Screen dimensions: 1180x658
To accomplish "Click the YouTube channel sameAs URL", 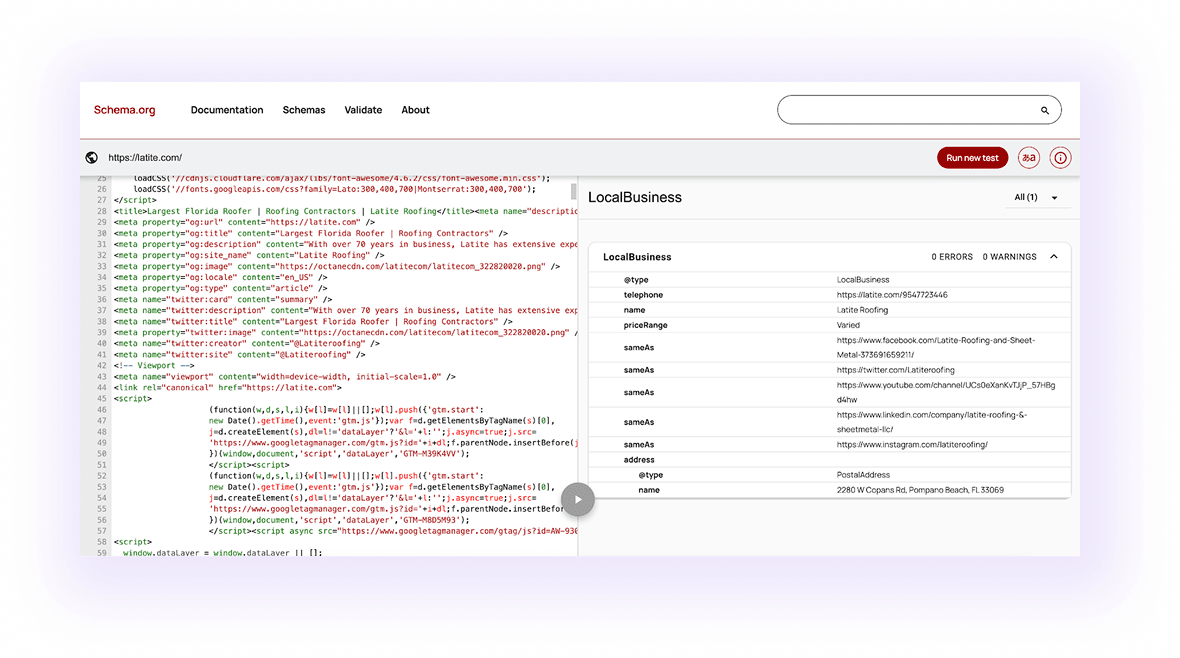I will (x=945, y=392).
